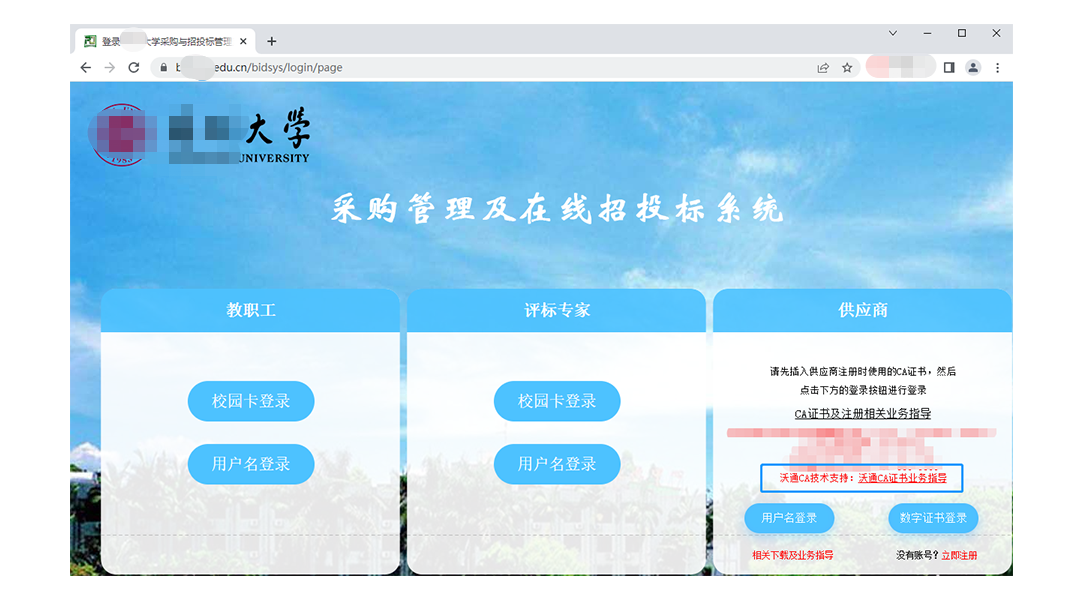Click the share page icon in address bar

click(823, 68)
